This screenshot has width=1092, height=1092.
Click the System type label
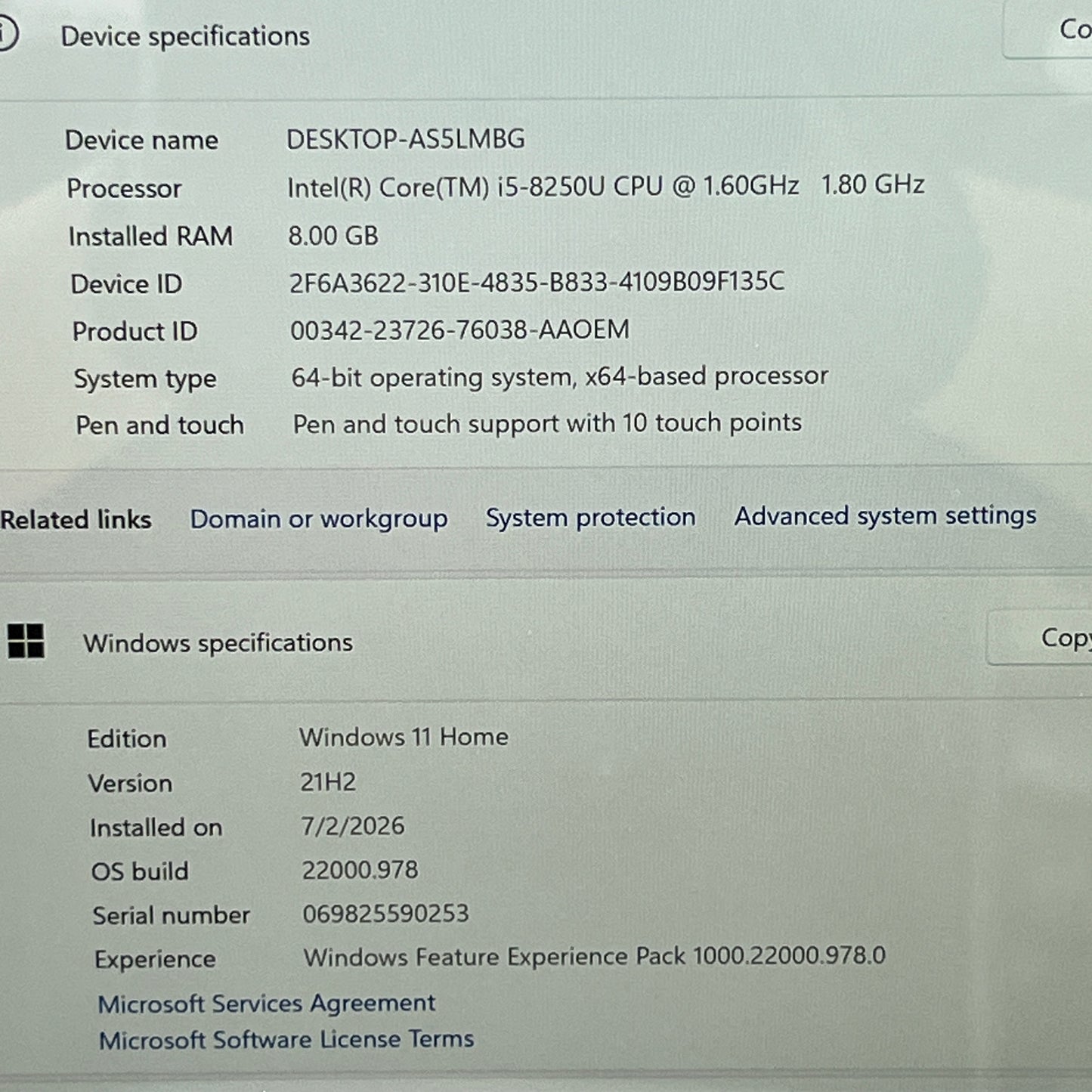click(145, 379)
